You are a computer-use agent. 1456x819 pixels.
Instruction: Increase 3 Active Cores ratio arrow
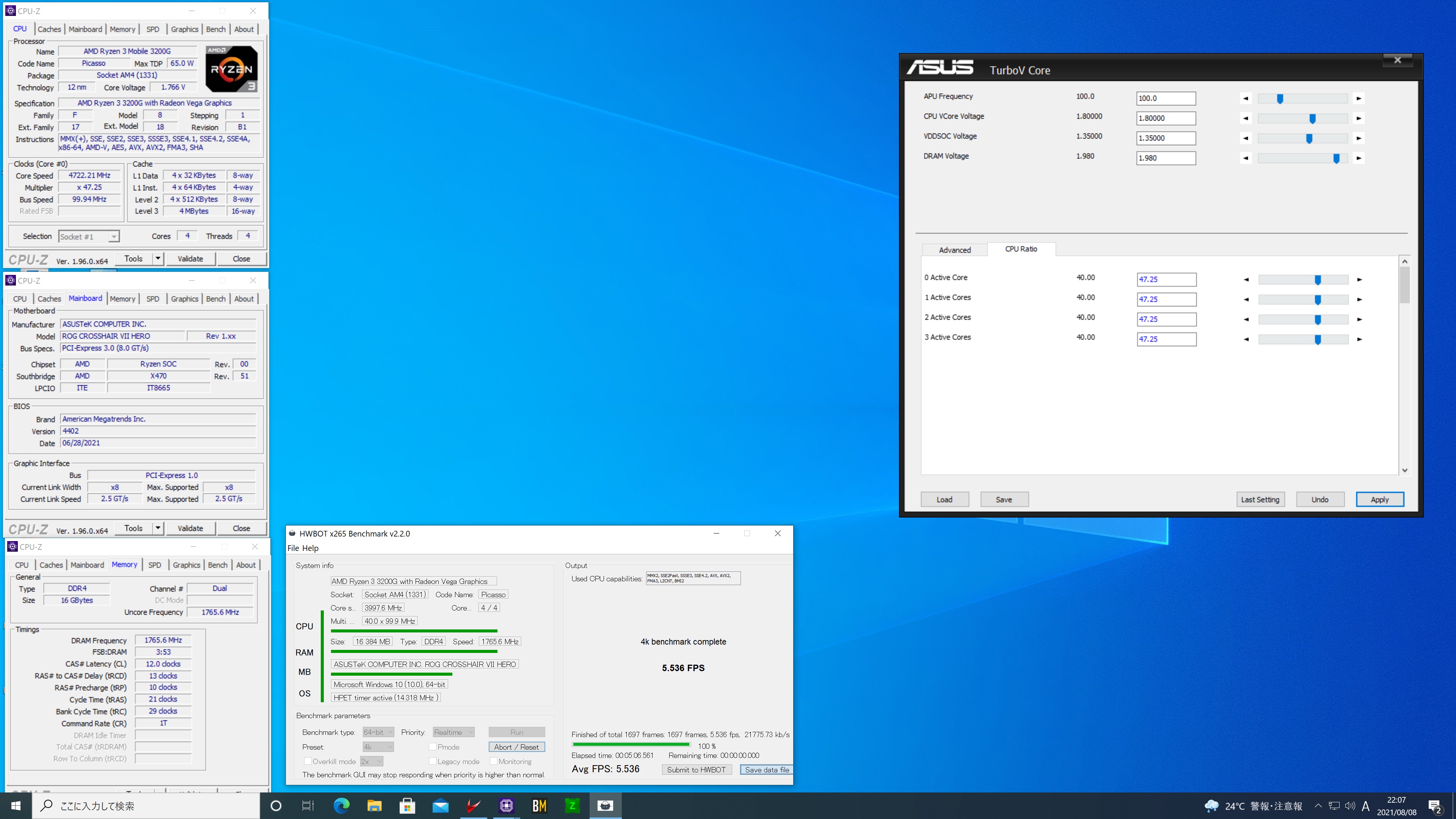(x=1359, y=339)
